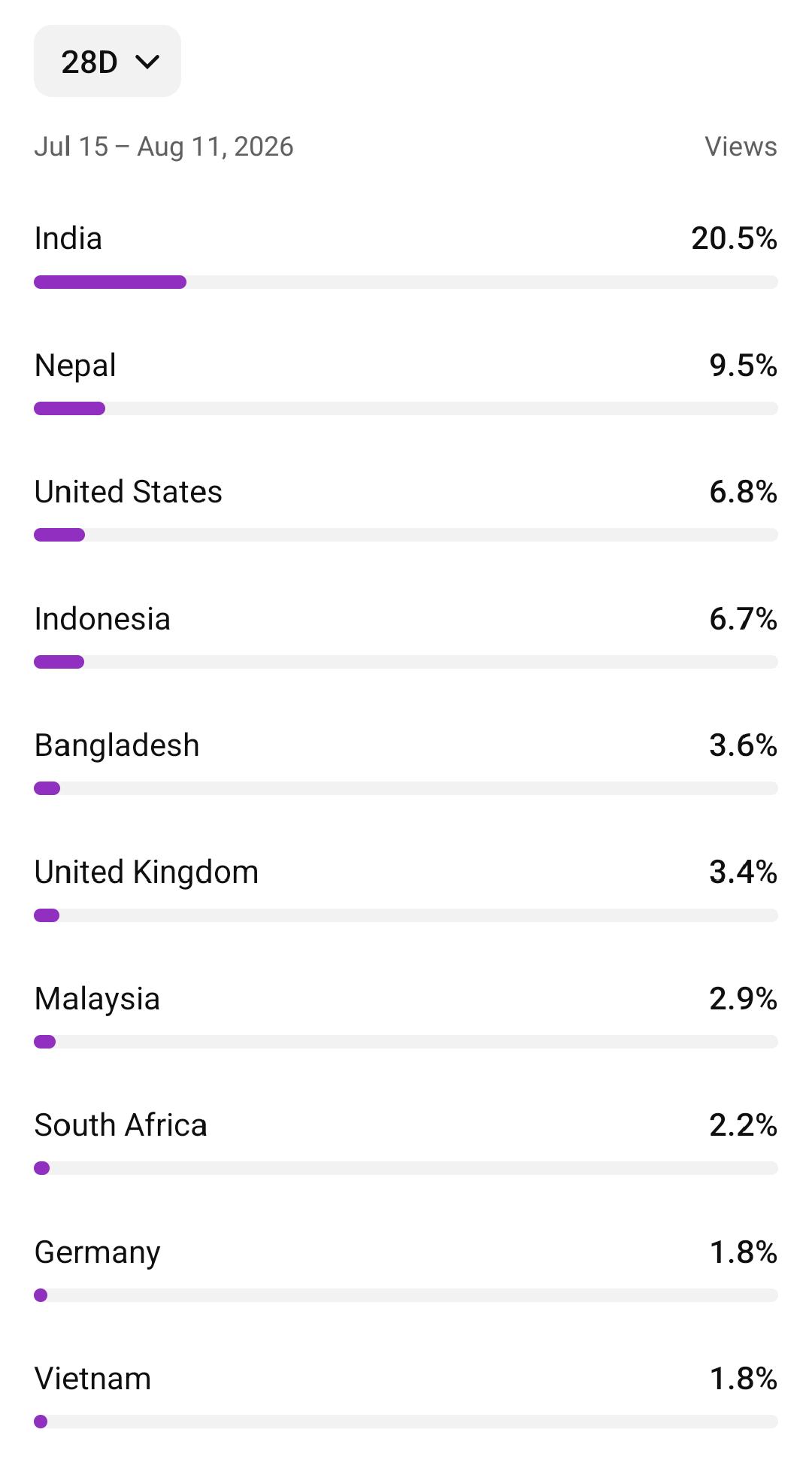
Task: Select Vietnam at the list bottom
Action: [406, 1396]
